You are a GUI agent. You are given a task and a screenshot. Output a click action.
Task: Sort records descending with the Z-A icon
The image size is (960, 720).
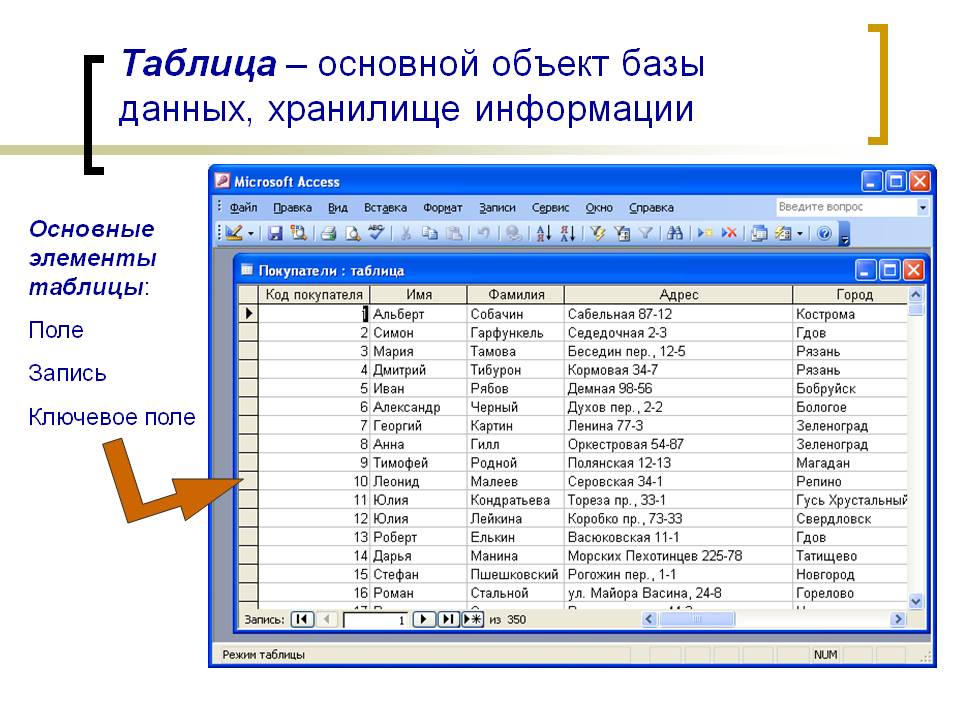[567, 233]
